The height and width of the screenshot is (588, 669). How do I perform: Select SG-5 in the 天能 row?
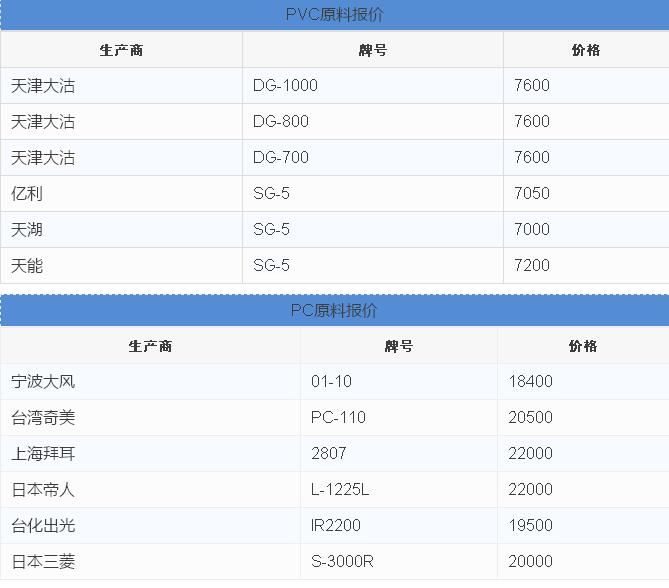point(373,265)
